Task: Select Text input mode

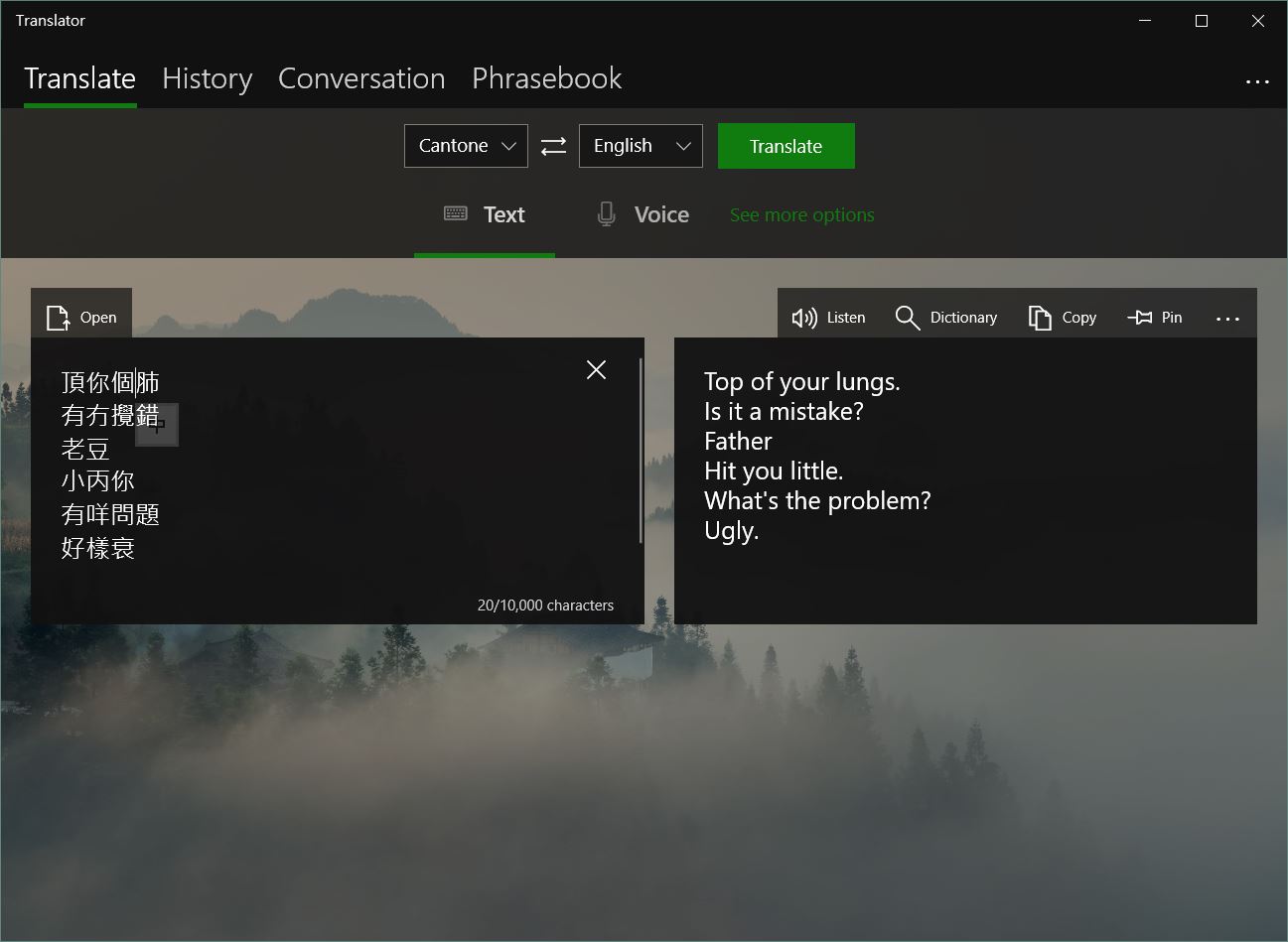Action: point(485,214)
